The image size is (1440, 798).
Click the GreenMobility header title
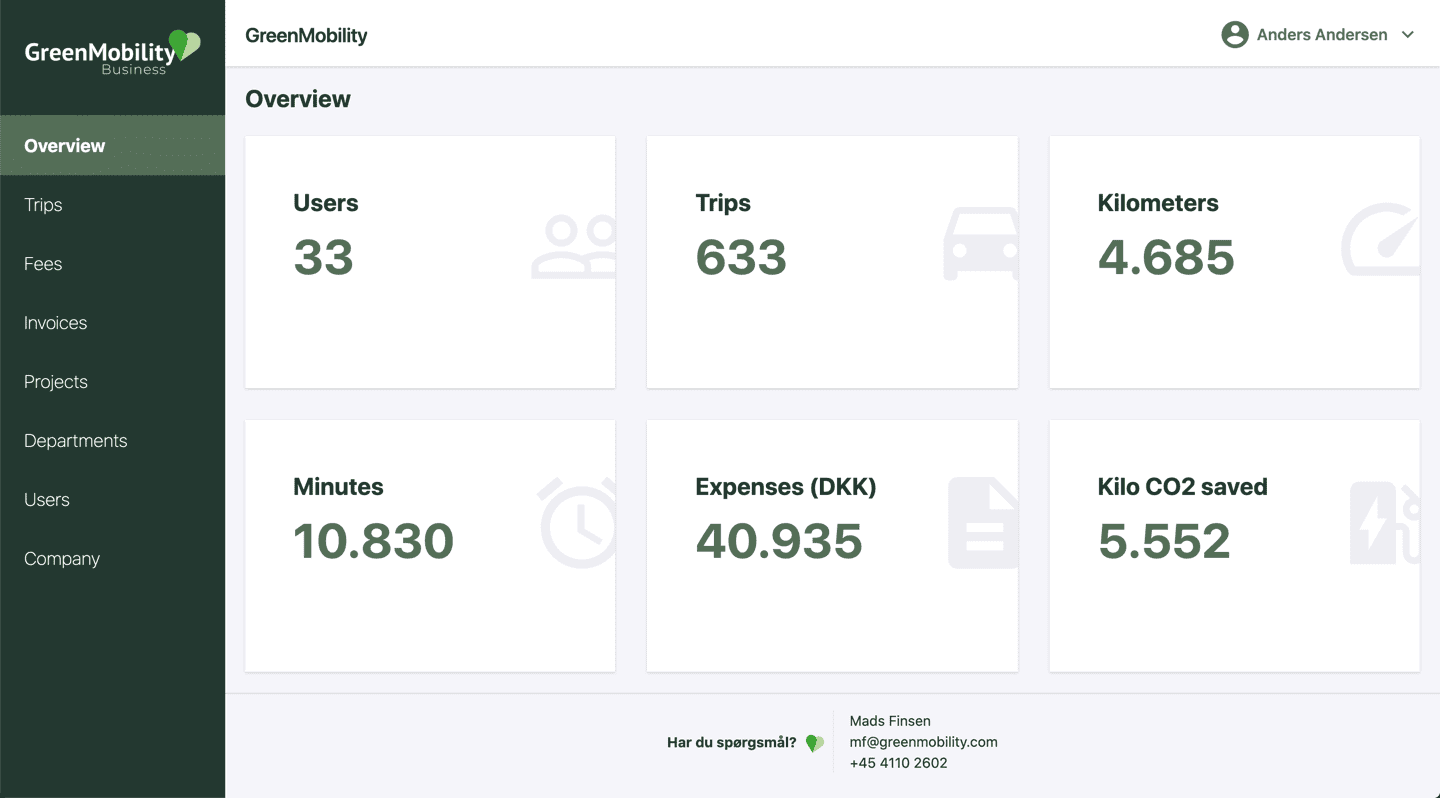click(x=306, y=36)
